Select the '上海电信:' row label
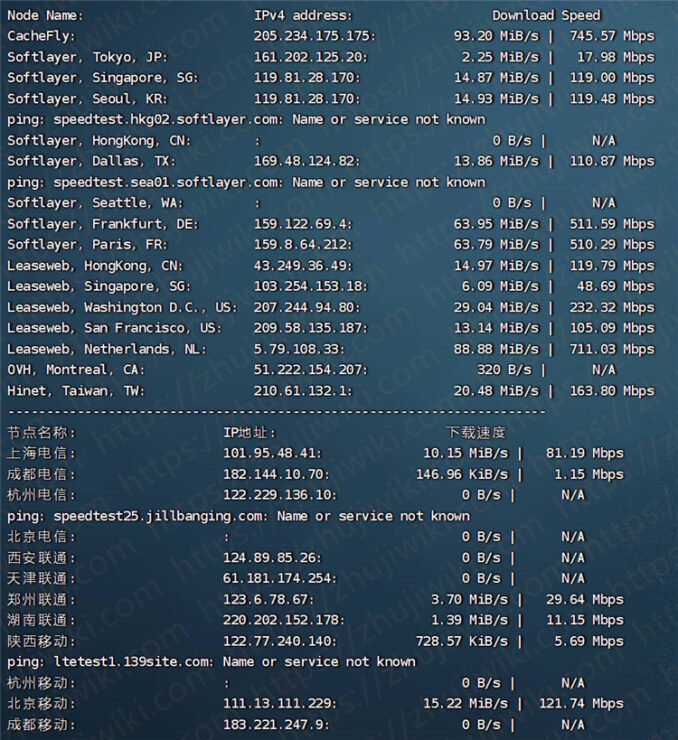Viewport: 678px width, 740px height. [42, 454]
